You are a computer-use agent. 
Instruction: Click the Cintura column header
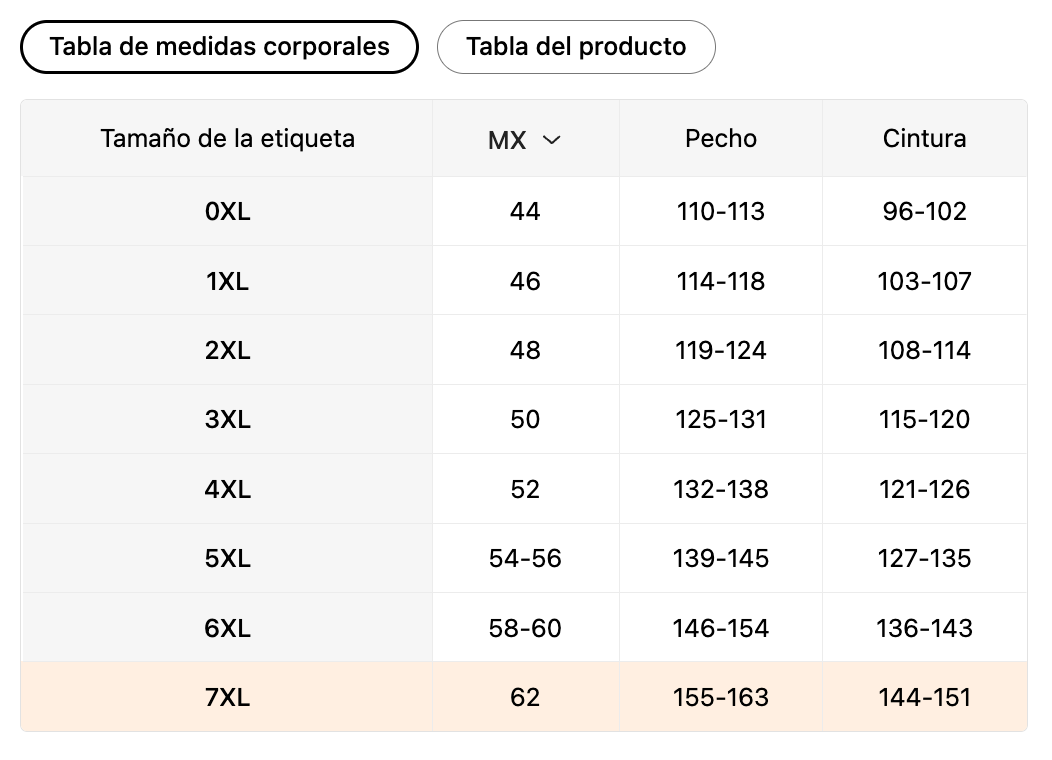click(925, 139)
